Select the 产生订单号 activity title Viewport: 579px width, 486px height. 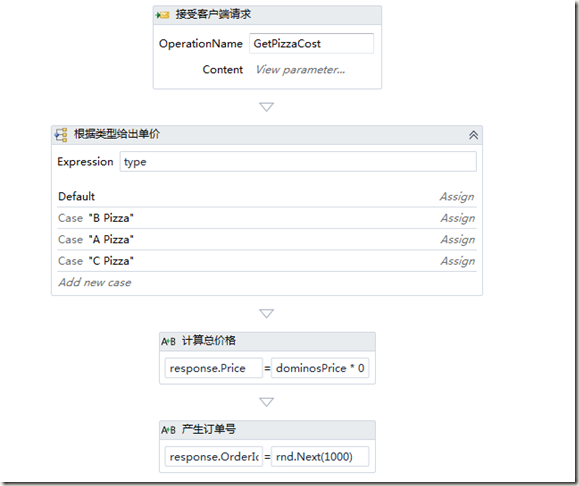click(209, 429)
